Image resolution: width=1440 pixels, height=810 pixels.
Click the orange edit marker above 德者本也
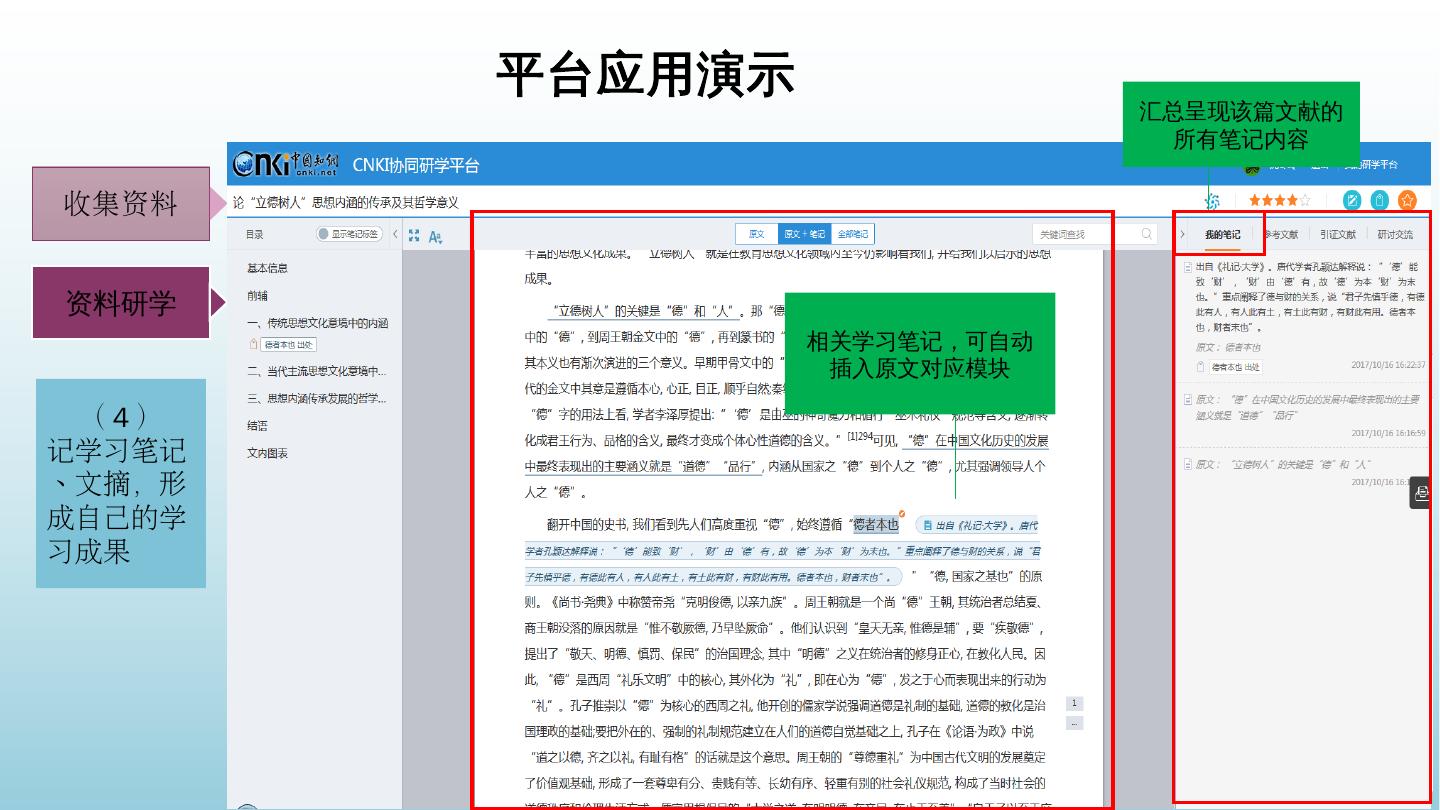902,514
